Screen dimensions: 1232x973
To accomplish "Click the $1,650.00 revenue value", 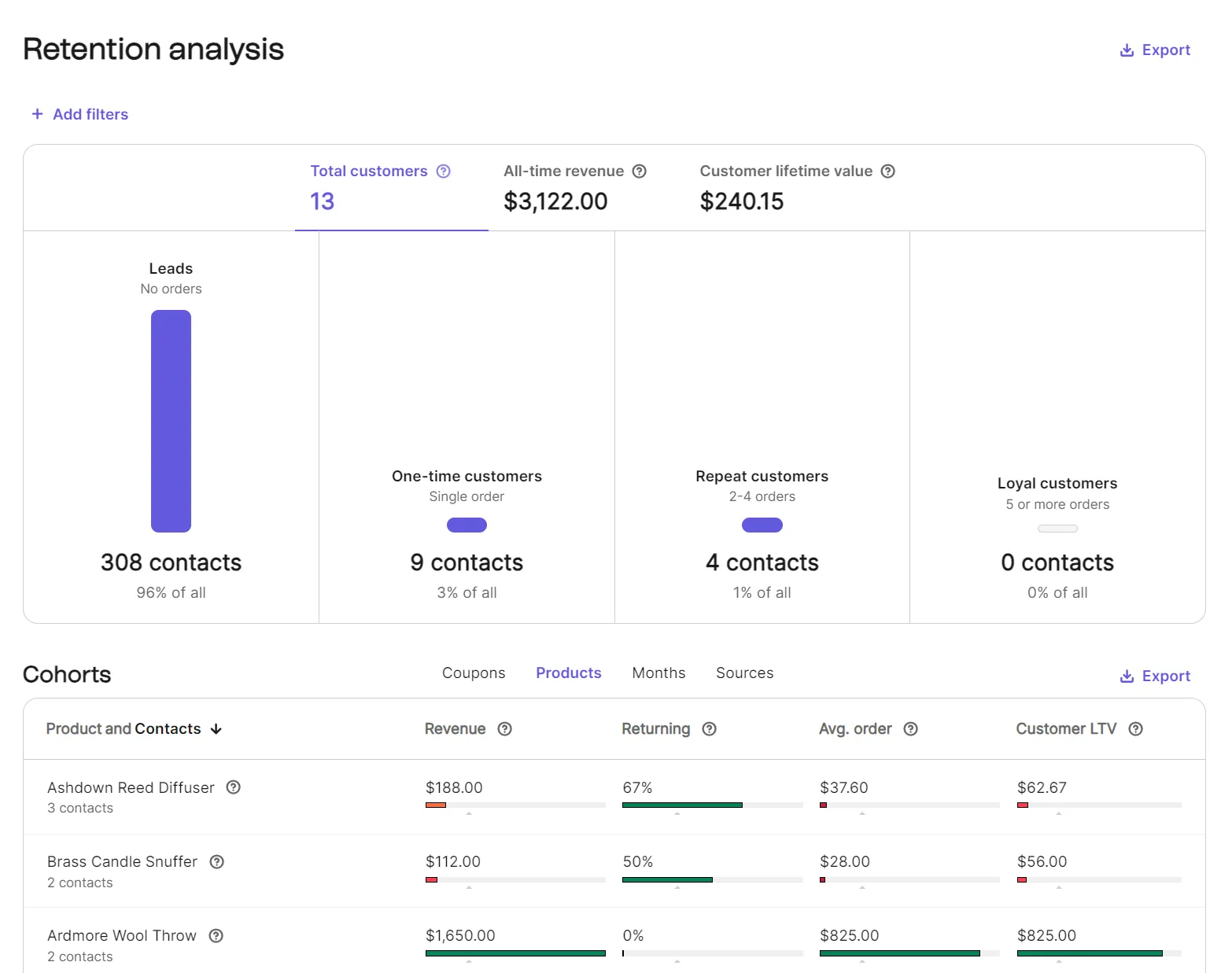I will click(460, 936).
